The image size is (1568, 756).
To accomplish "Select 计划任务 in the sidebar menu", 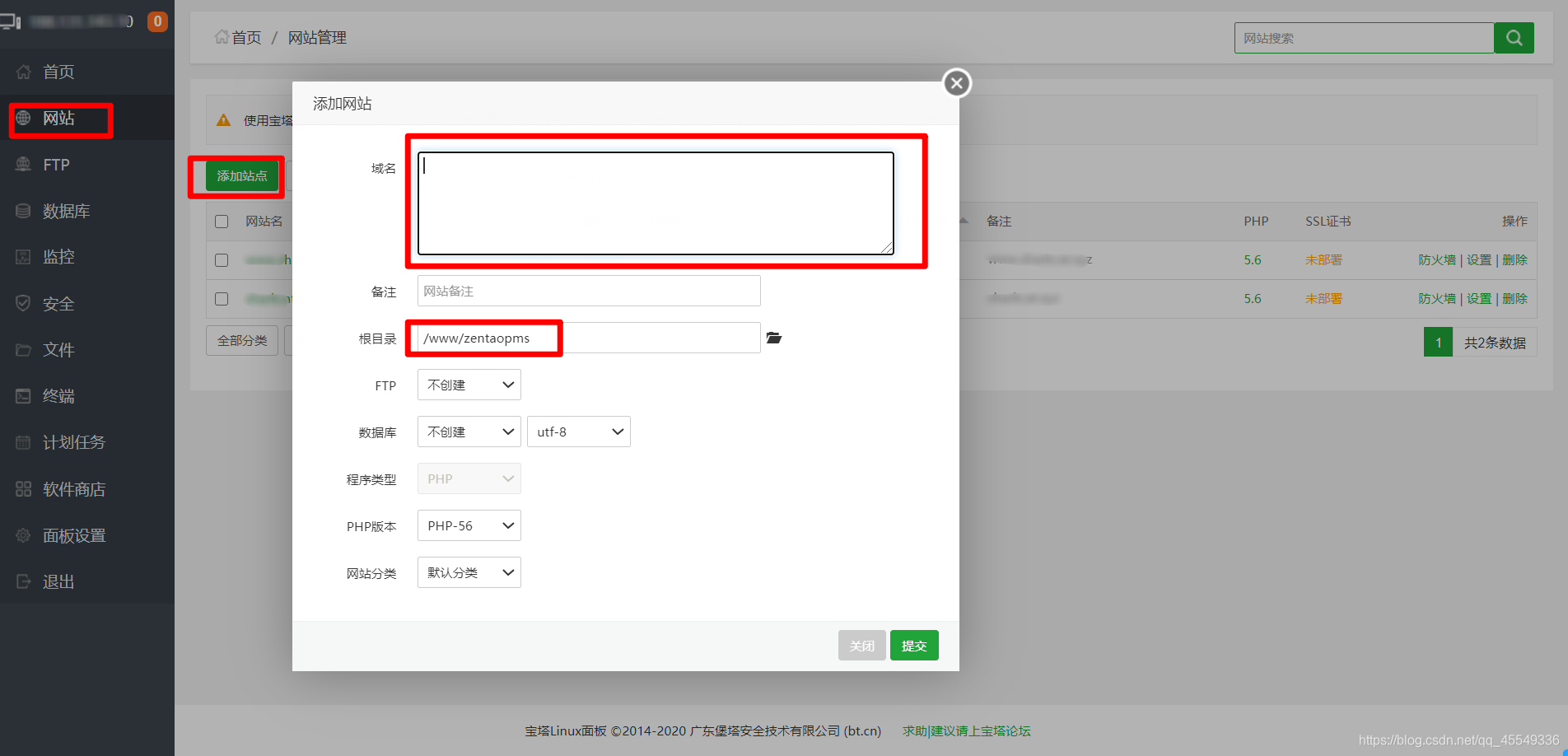I will click(x=74, y=442).
